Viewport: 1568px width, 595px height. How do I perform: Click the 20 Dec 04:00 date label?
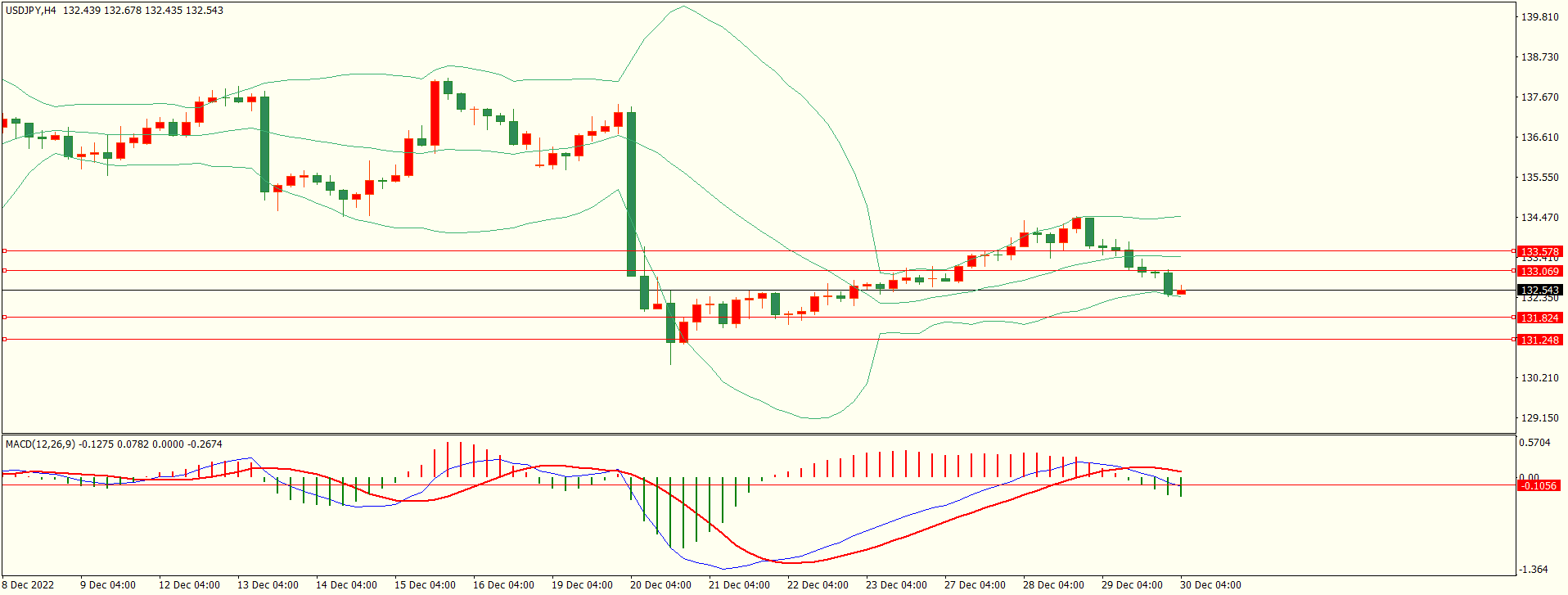660,585
